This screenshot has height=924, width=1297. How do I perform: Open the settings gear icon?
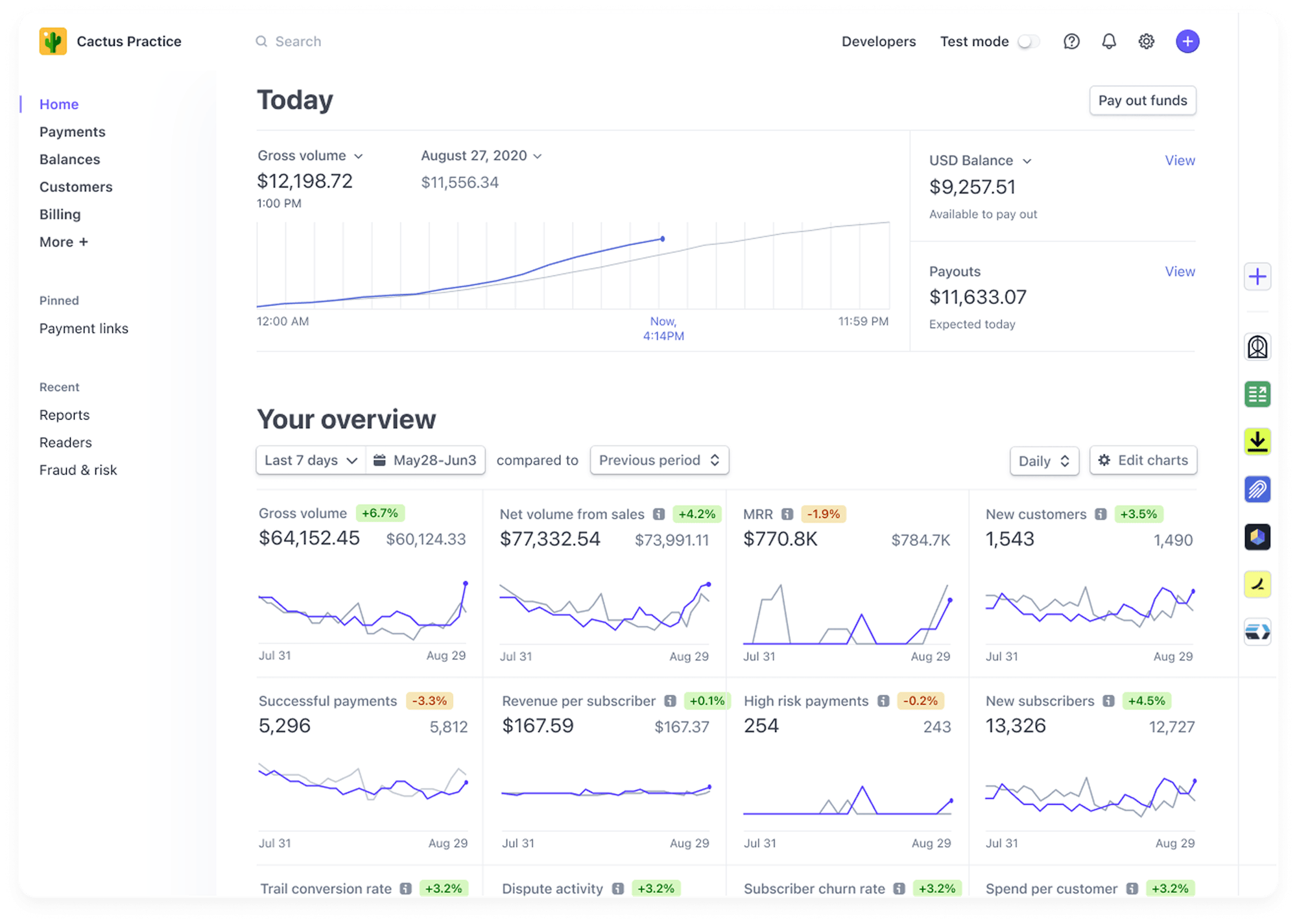coord(1147,41)
